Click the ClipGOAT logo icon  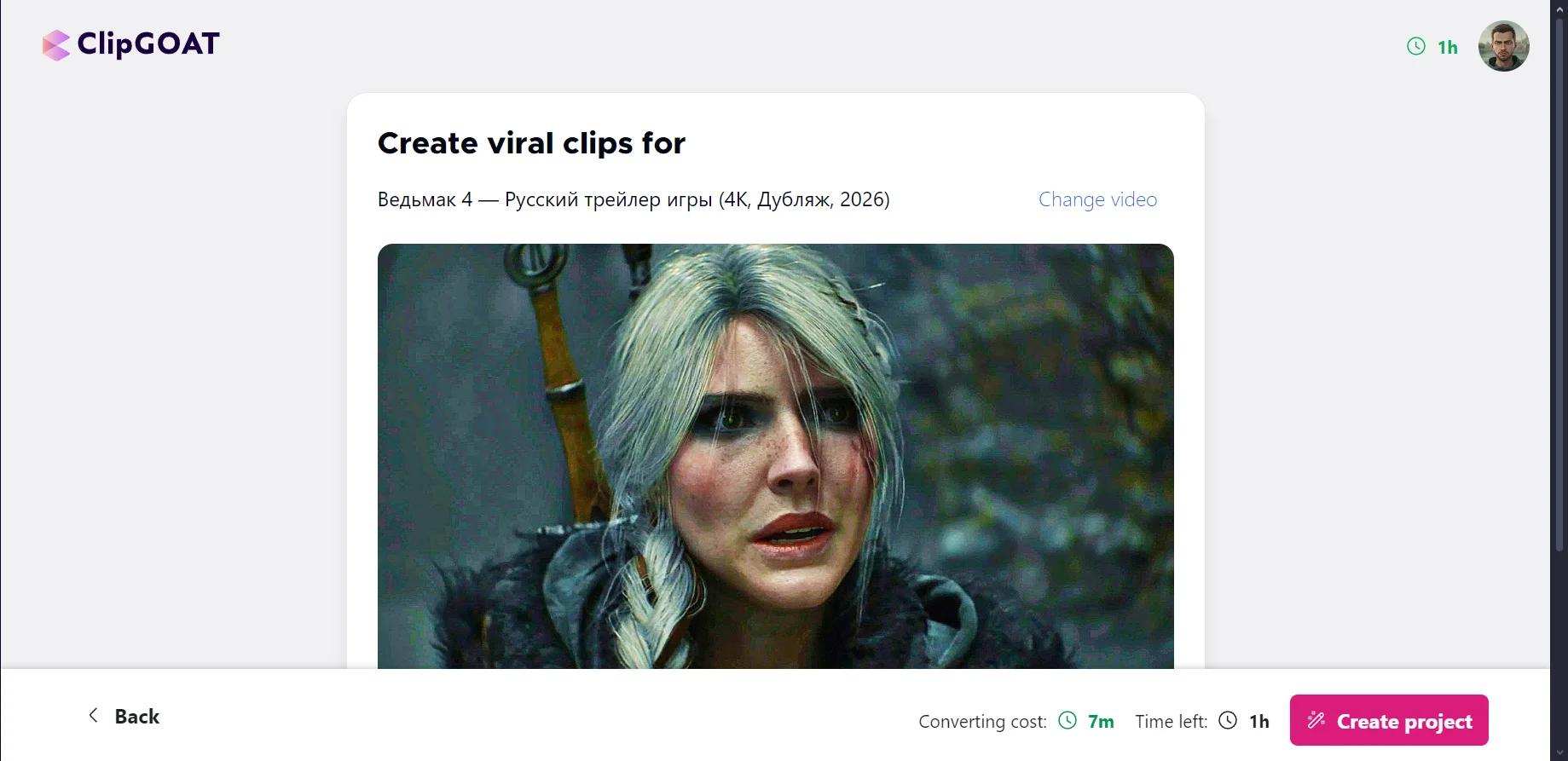click(x=56, y=45)
